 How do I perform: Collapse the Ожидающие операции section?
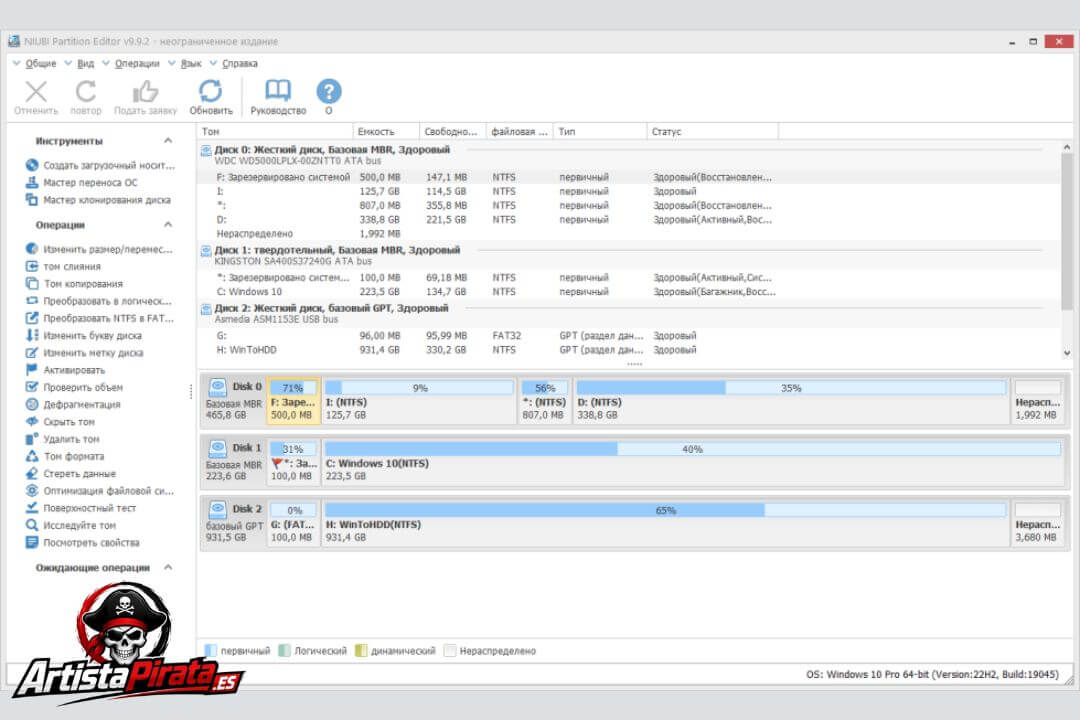(x=168, y=567)
